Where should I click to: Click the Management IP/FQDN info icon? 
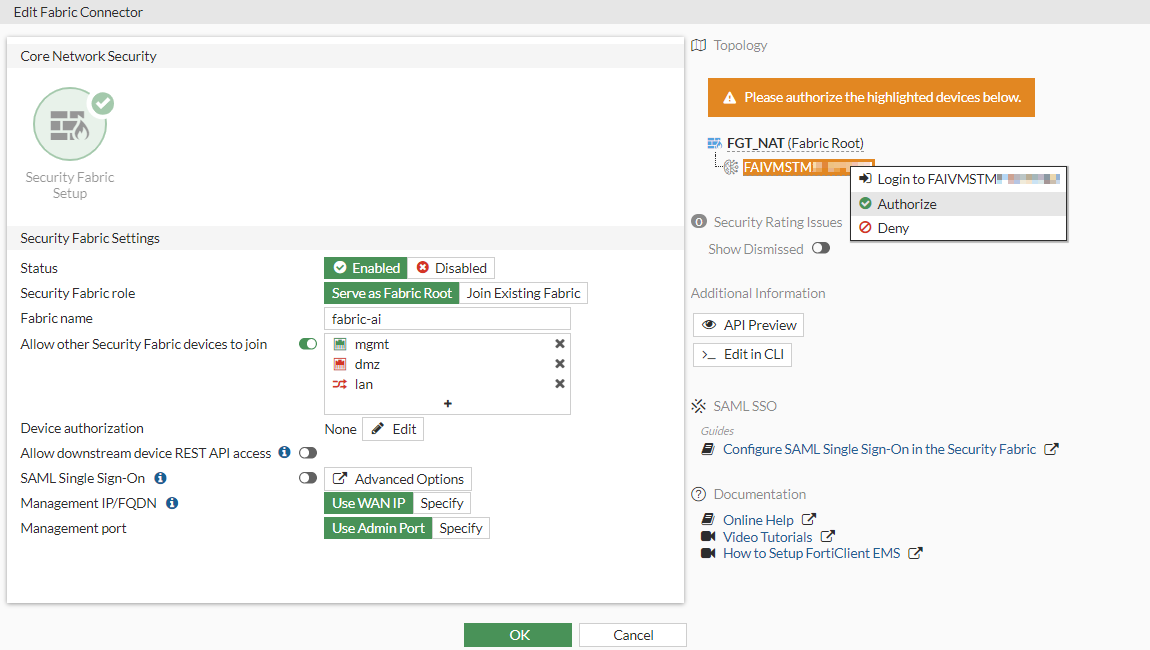pyautogui.click(x=172, y=503)
